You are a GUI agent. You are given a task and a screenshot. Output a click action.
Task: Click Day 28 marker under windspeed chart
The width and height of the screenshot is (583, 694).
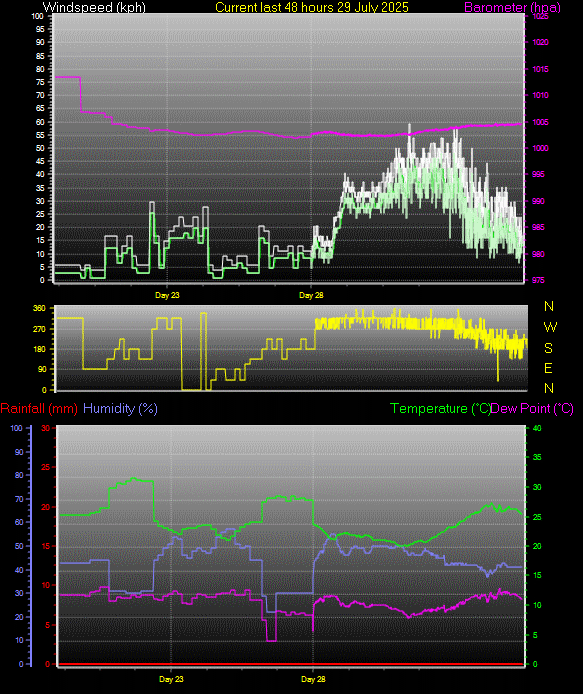coord(311,295)
